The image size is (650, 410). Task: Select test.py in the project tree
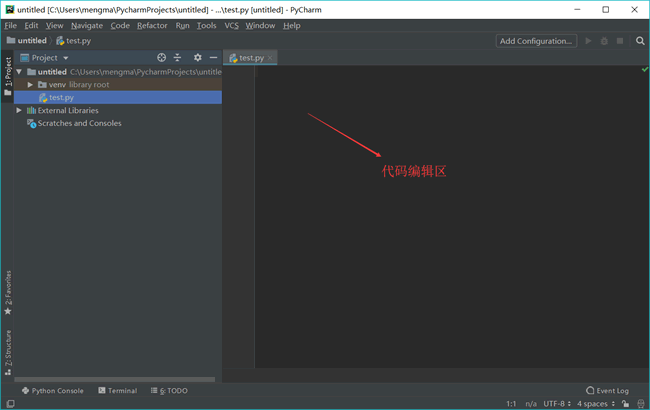click(60, 98)
